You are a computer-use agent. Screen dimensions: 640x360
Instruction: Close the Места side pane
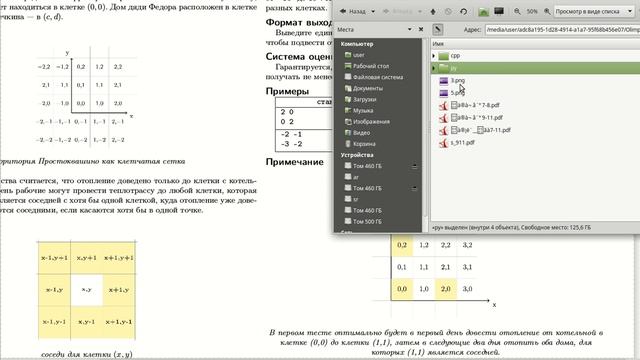point(421,29)
